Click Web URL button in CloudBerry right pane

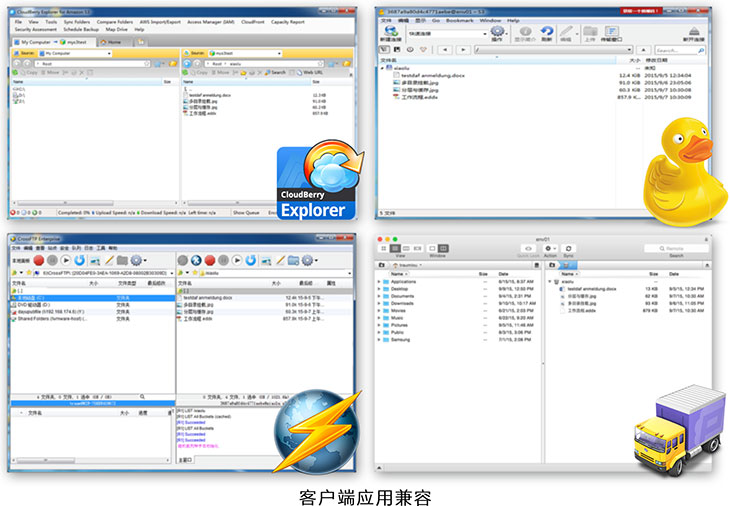[x=310, y=73]
